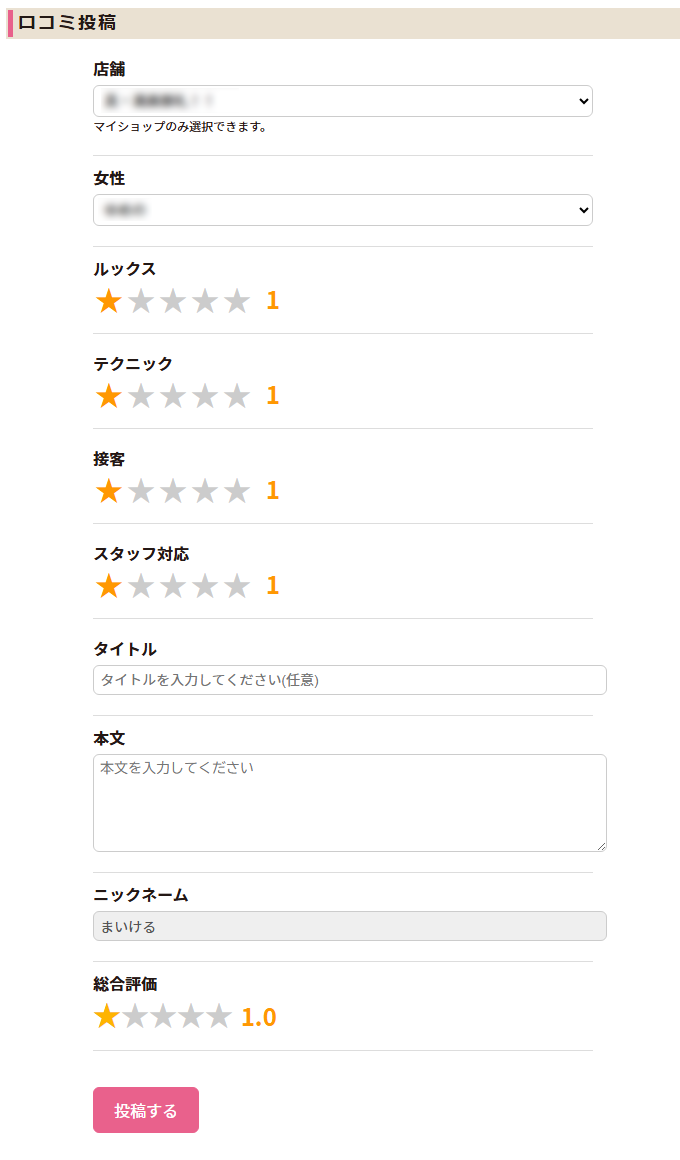Rate 接客 with five stars
This screenshot has height=1160, width=680.
pyautogui.click(x=237, y=491)
